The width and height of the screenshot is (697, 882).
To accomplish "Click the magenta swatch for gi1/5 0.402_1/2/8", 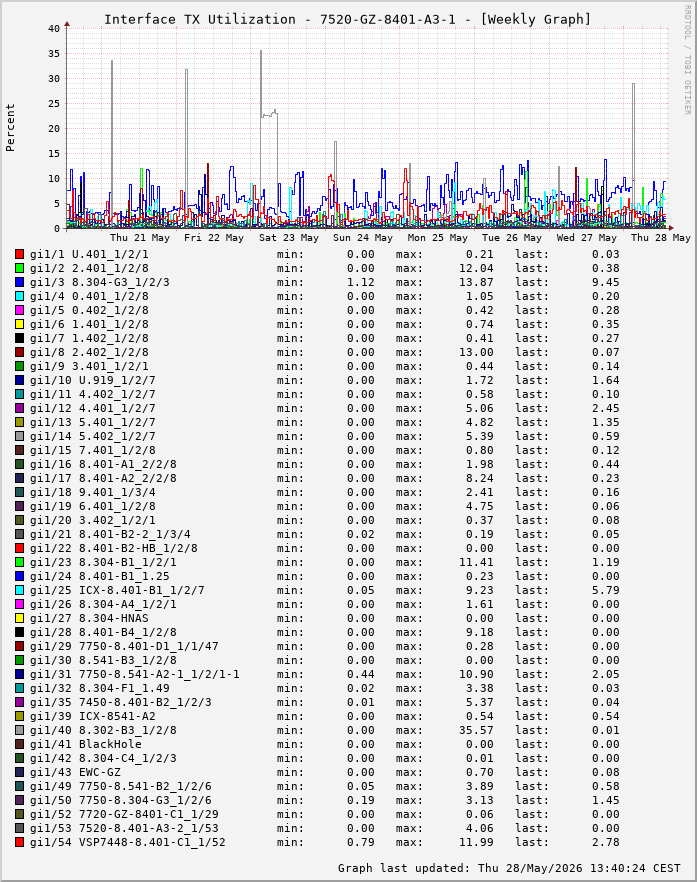I will 20,310.
